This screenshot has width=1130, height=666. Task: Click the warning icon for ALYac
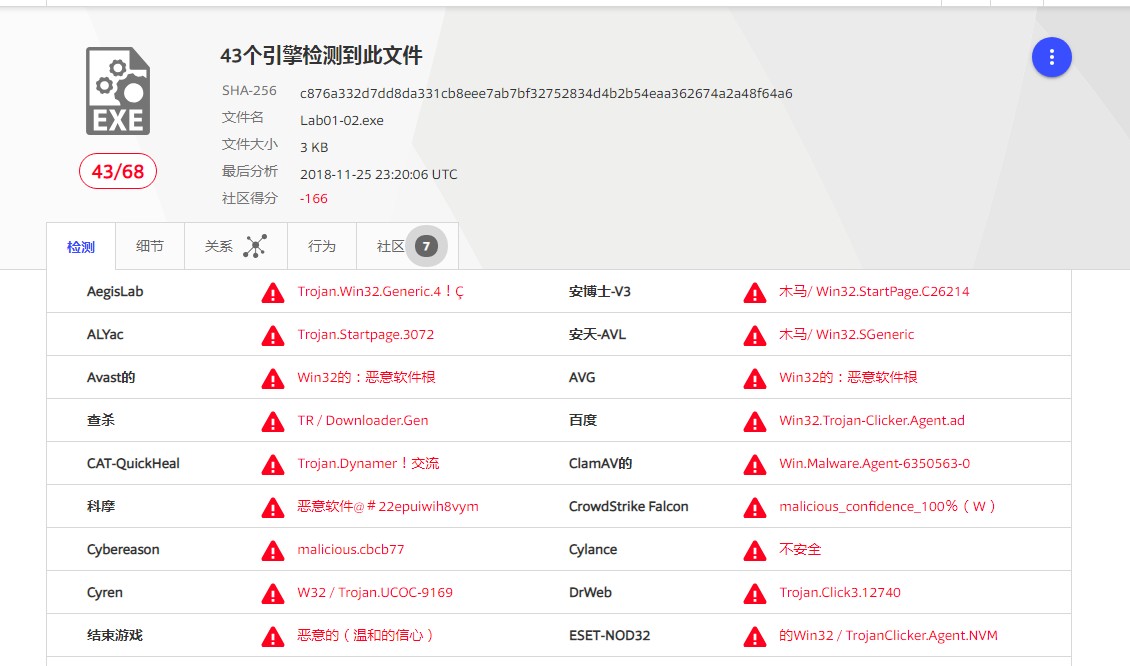272,336
